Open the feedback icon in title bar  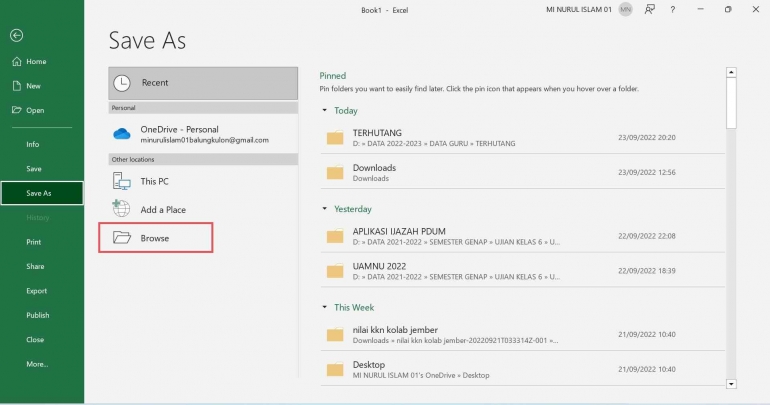(x=649, y=9)
